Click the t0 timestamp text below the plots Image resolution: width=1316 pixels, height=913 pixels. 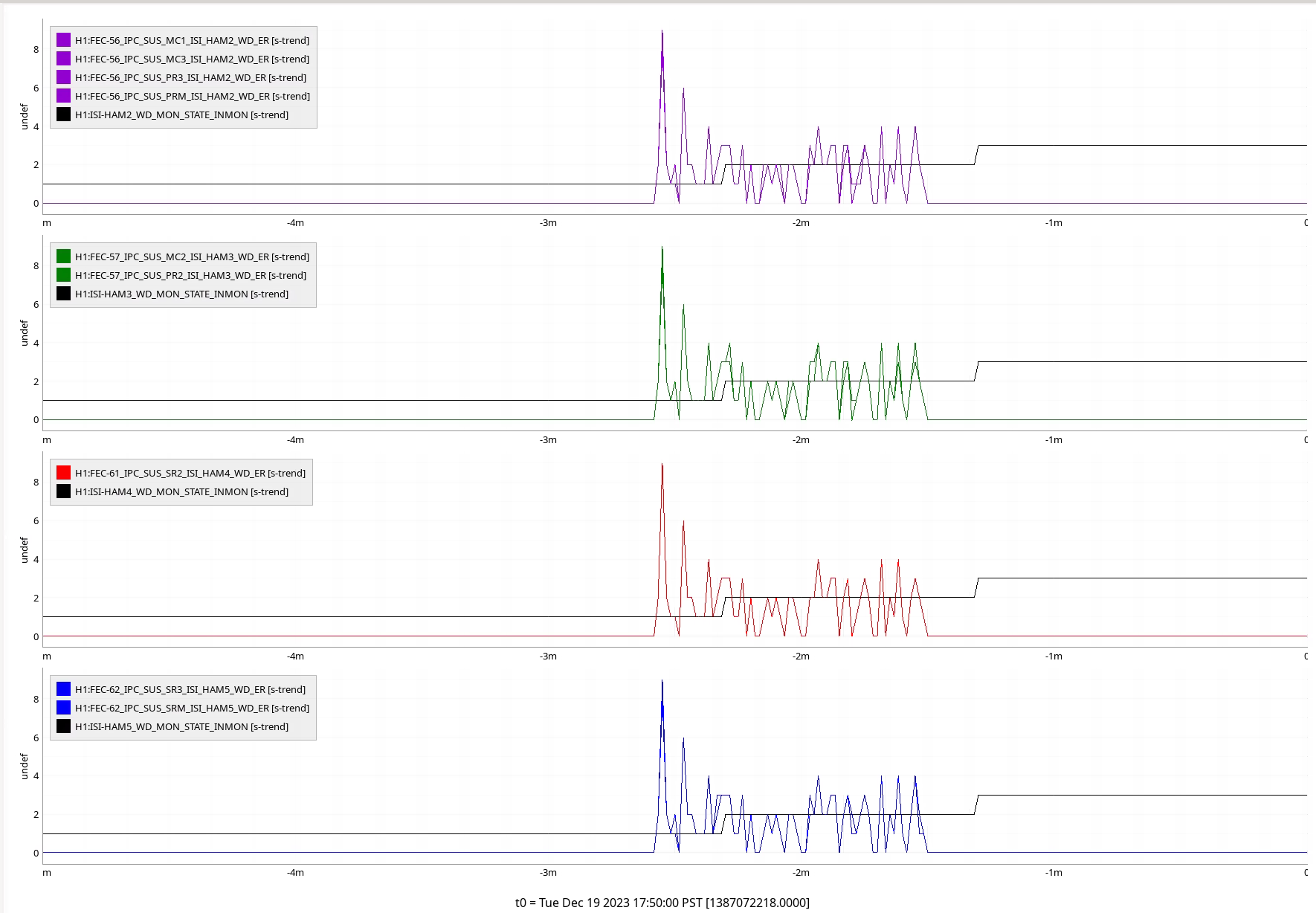click(662, 902)
